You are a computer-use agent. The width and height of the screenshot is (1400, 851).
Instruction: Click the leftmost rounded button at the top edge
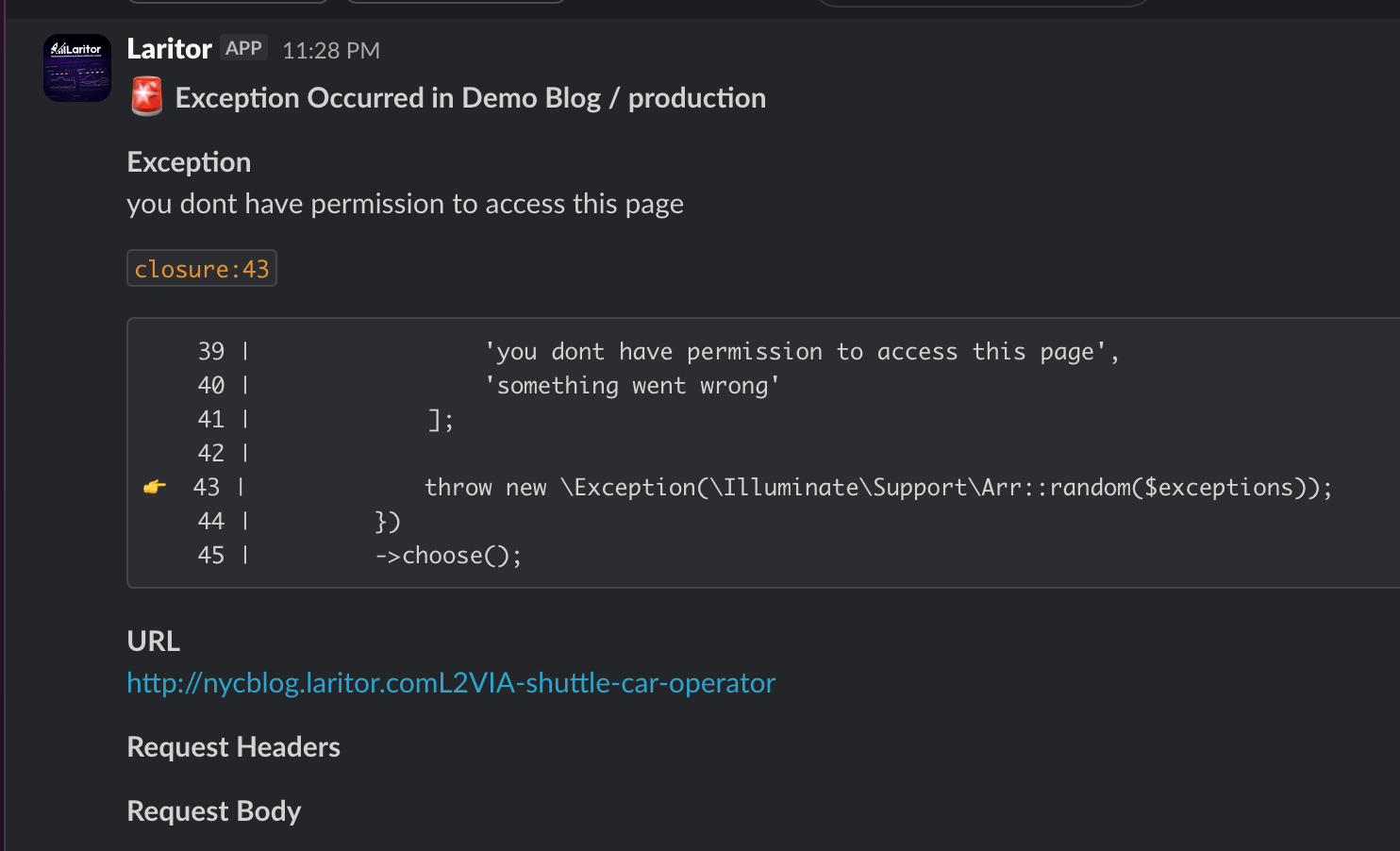[x=226, y=3]
